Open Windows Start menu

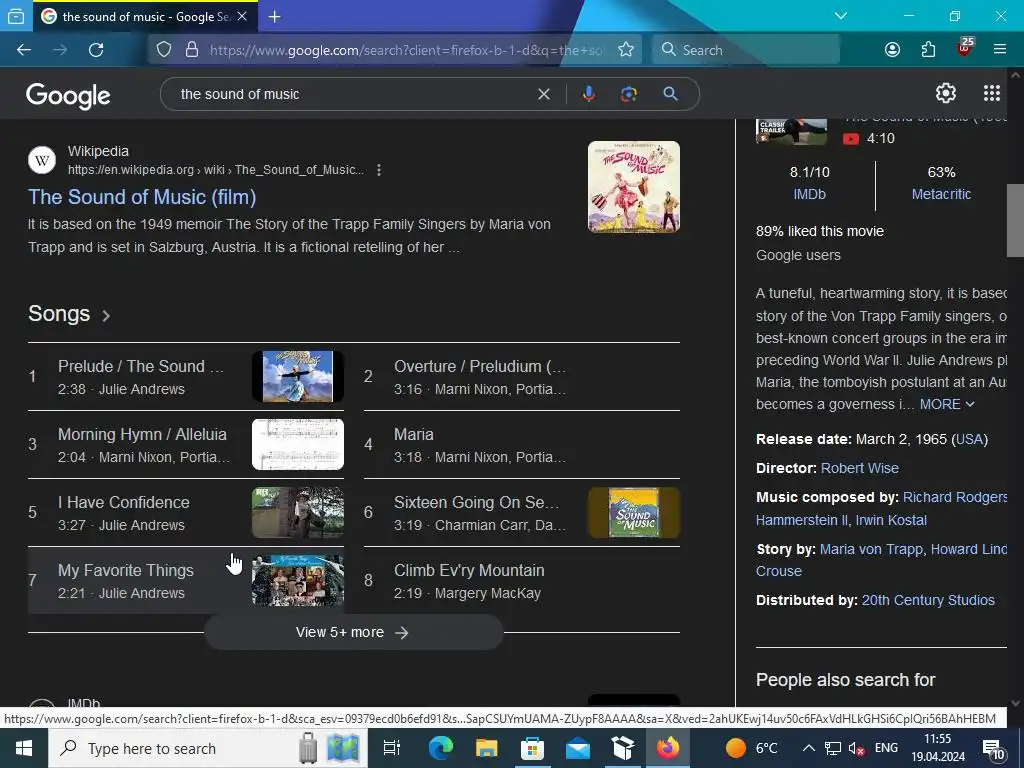(x=24, y=748)
